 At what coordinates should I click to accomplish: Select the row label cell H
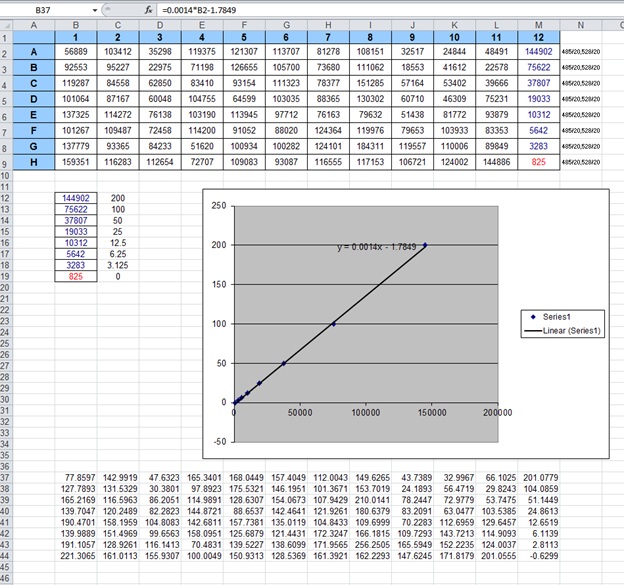pos(34,160)
